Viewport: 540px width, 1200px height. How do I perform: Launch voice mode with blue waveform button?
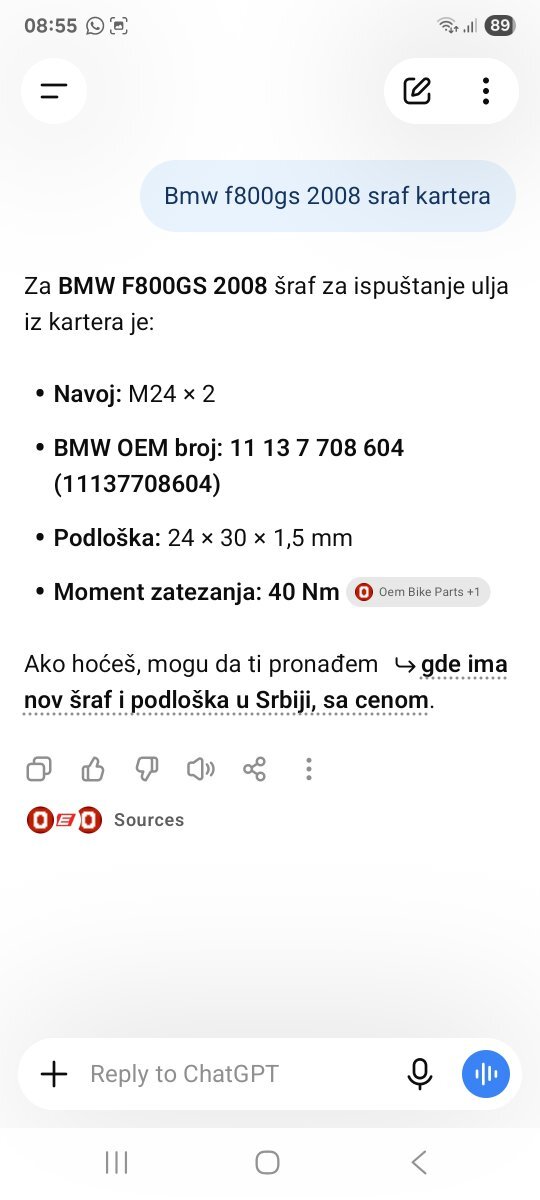point(486,1074)
